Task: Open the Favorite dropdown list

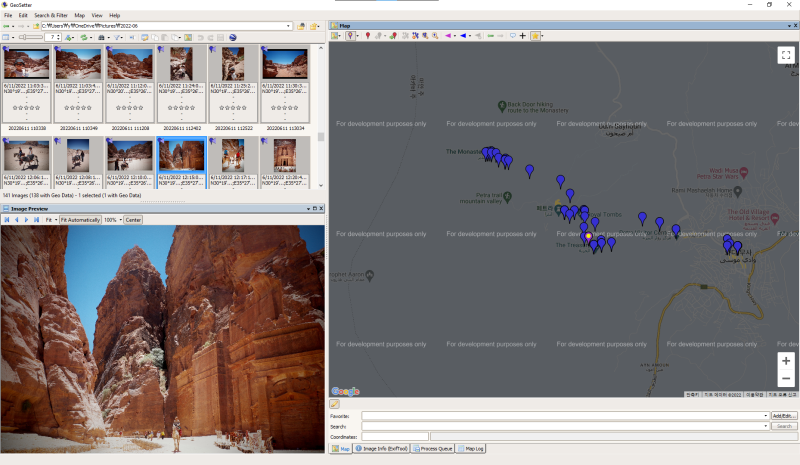Action: [x=765, y=415]
